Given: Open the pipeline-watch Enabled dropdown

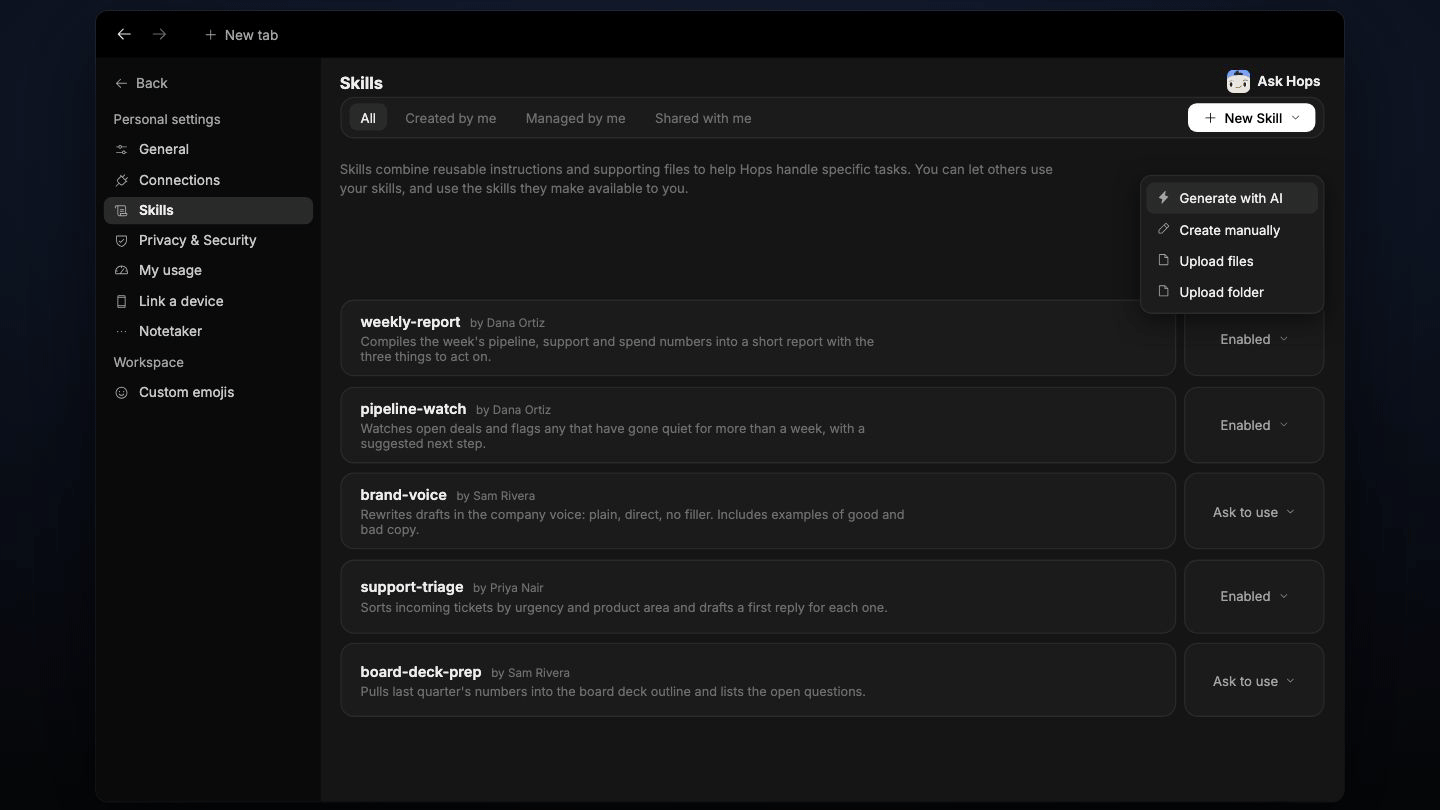Looking at the screenshot, I should click(1254, 425).
